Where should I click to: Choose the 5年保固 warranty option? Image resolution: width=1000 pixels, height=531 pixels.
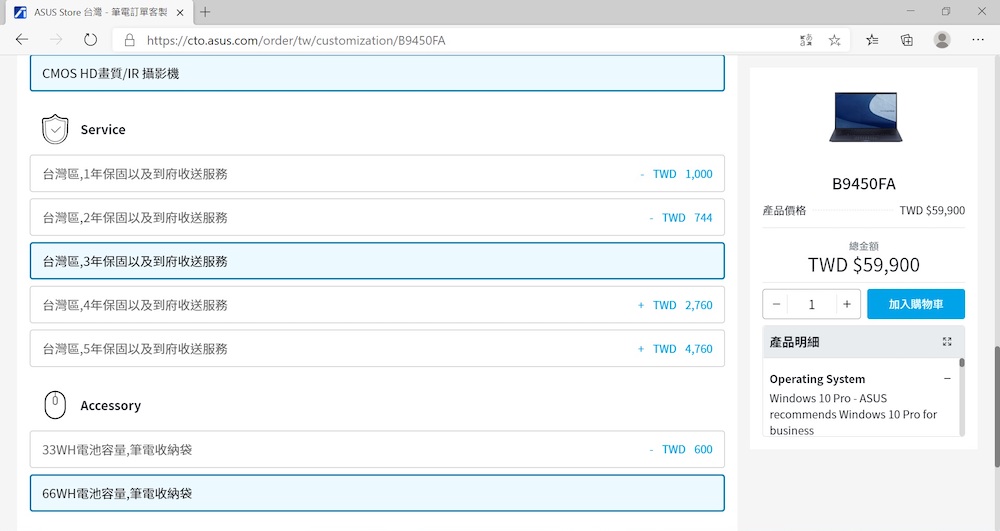pyautogui.click(x=377, y=349)
